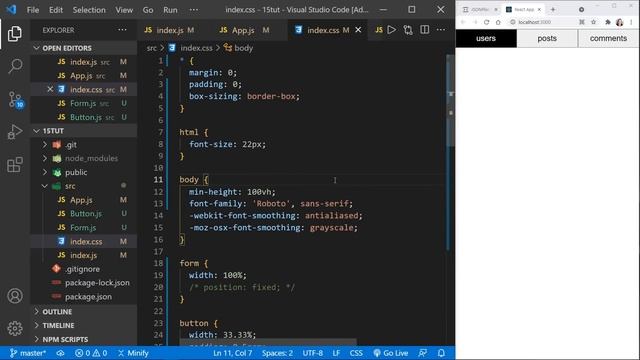Open the errors and warnings count in the status bar
The image size is (640, 360).
click(91, 353)
